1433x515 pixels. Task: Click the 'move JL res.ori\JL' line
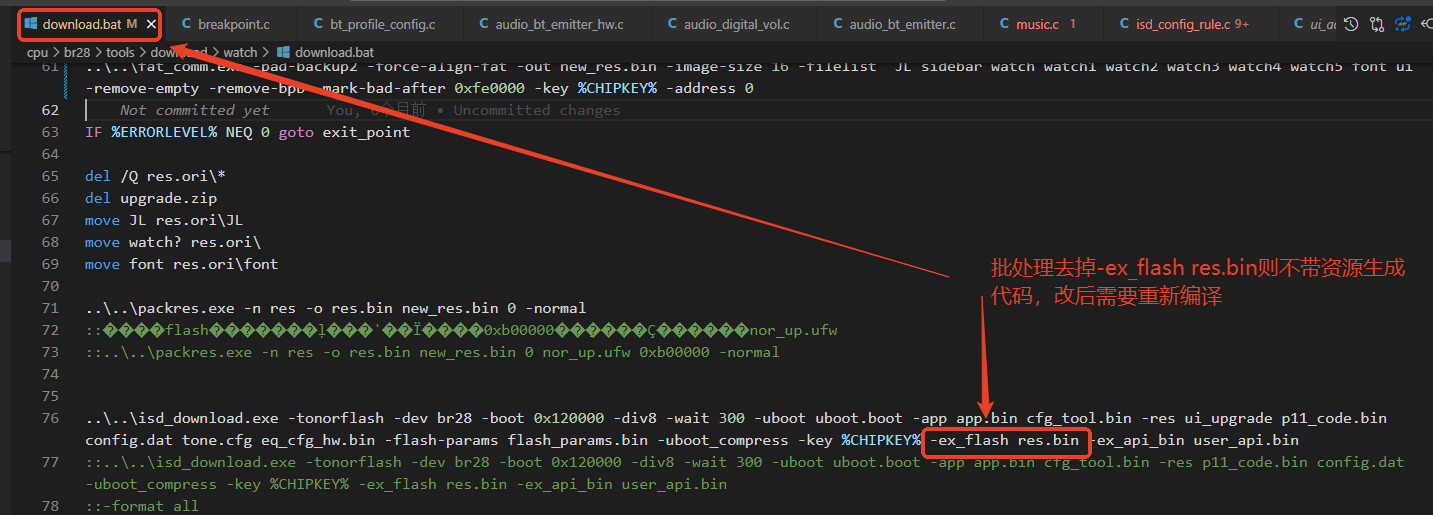(x=164, y=220)
